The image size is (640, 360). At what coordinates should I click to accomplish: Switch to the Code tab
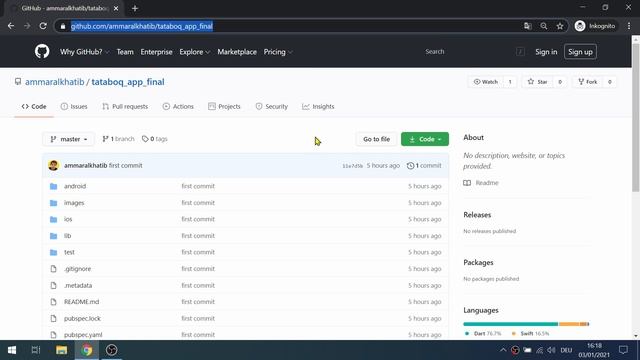(x=34, y=107)
